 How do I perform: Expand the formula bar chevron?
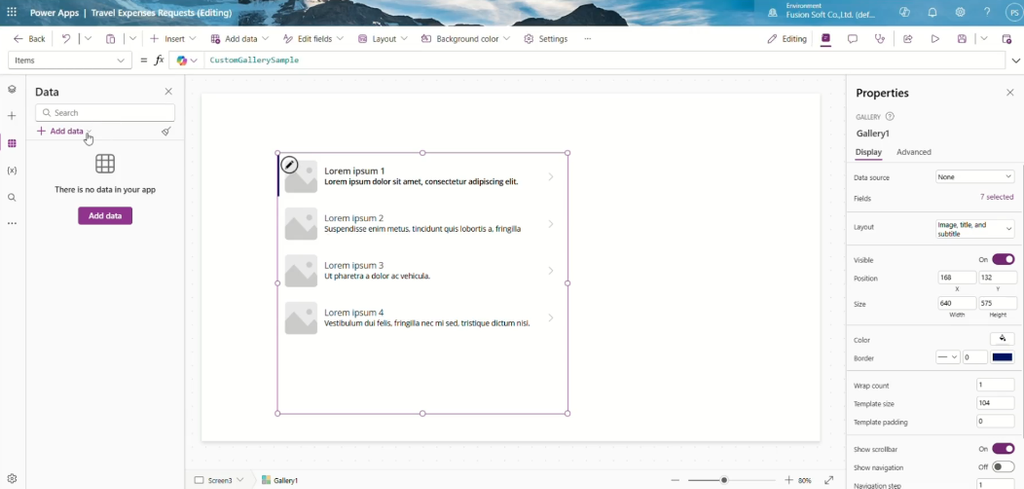click(1016, 61)
